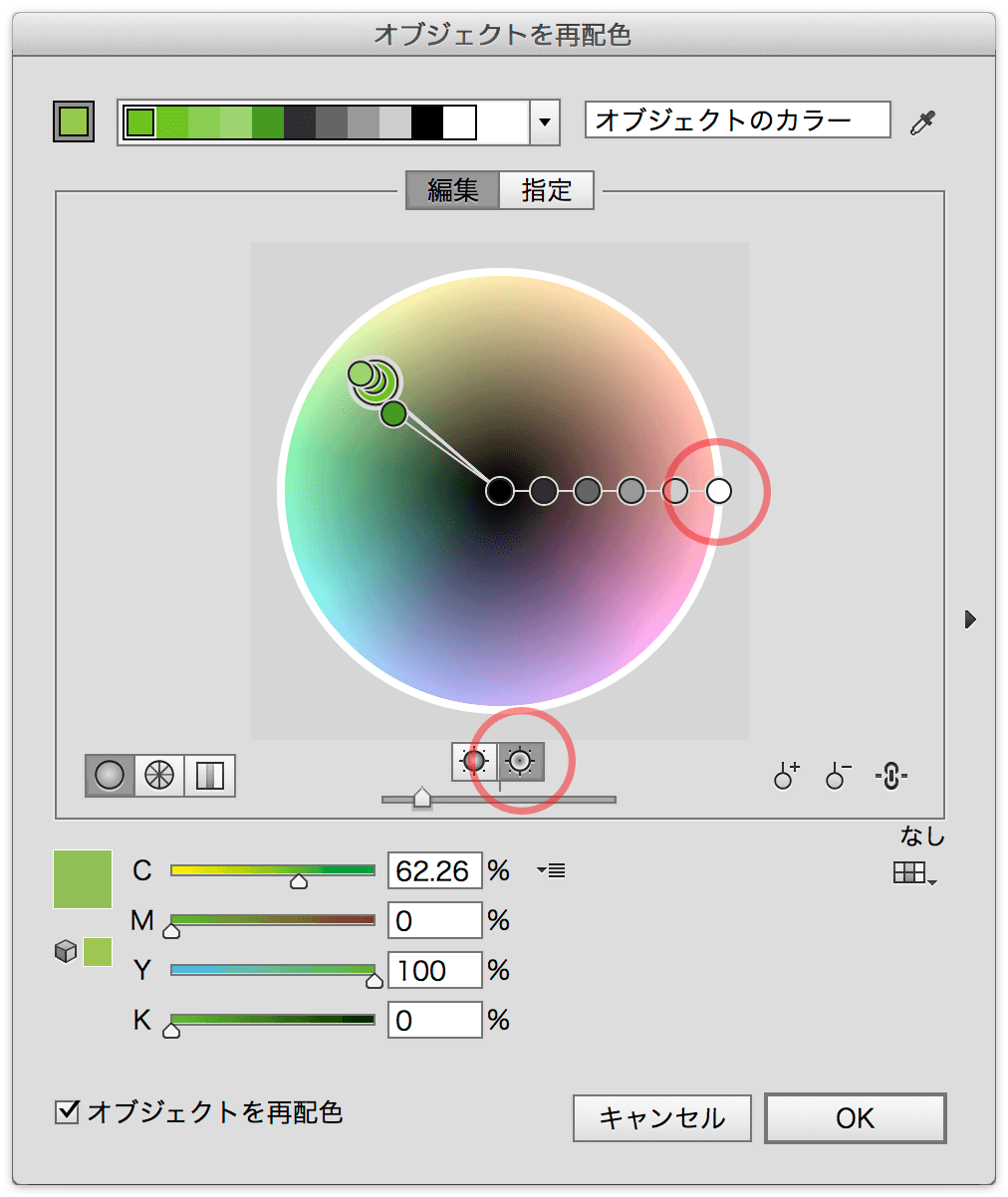Open the swatch library grid menu

[x=914, y=874]
